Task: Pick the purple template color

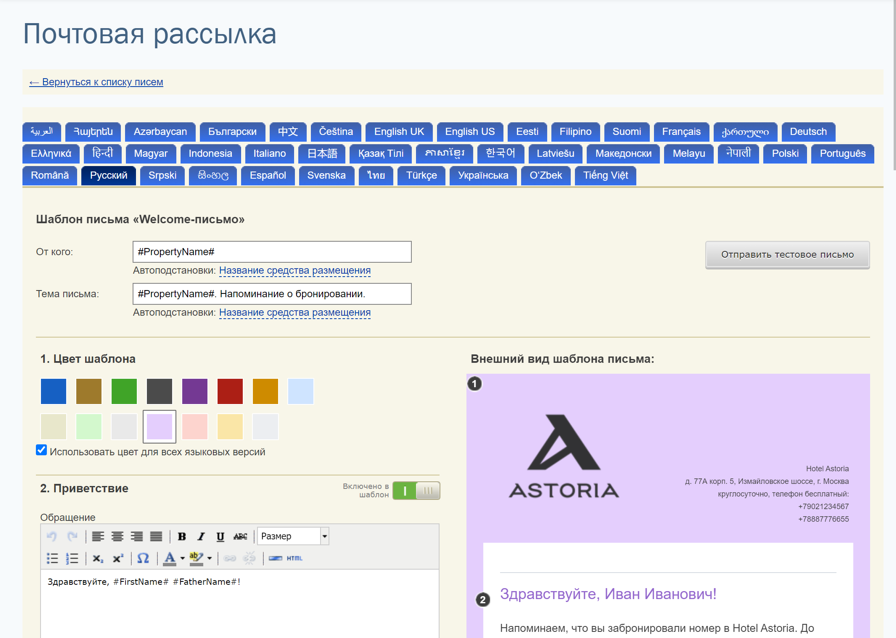Action: pyautogui.click(x=195, y=392)
